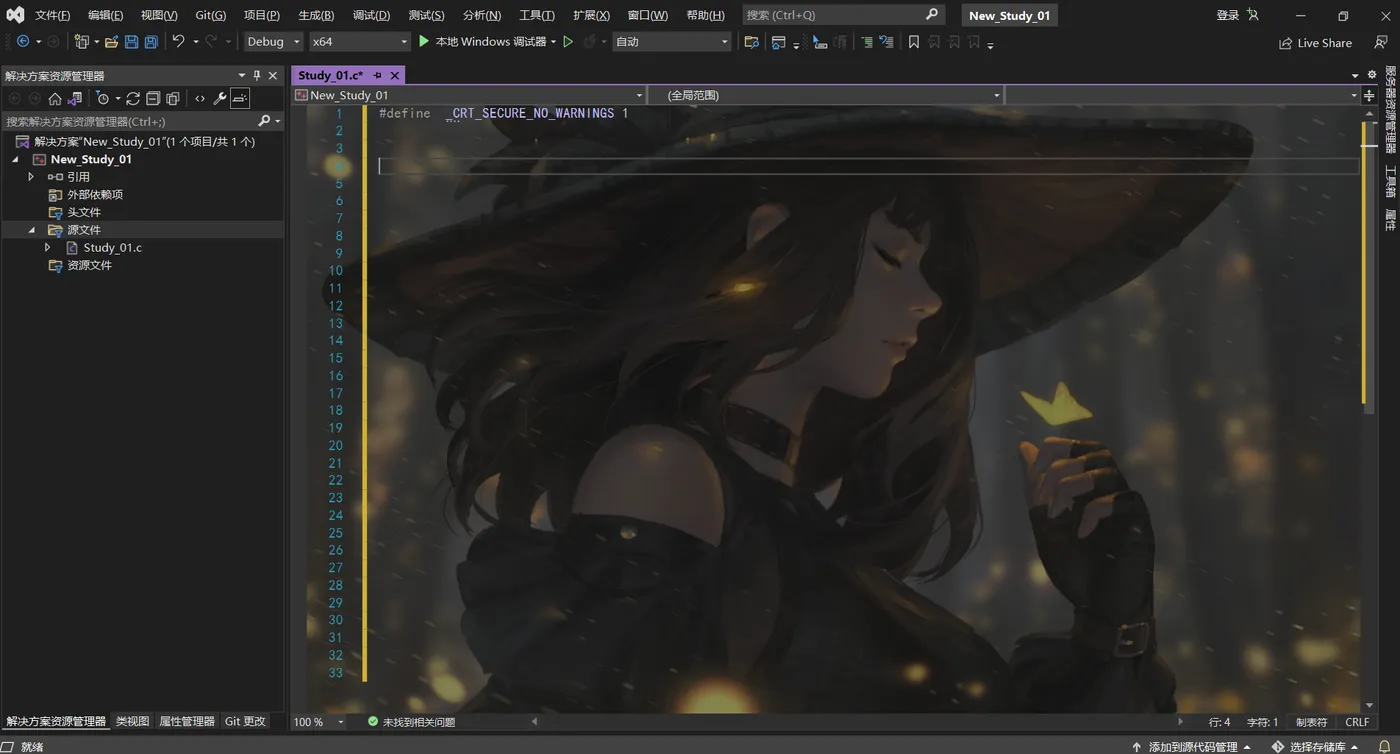Toggle pin on Study_01.c tab
This screenshot has height=754, width=1400.
(377, 75)
